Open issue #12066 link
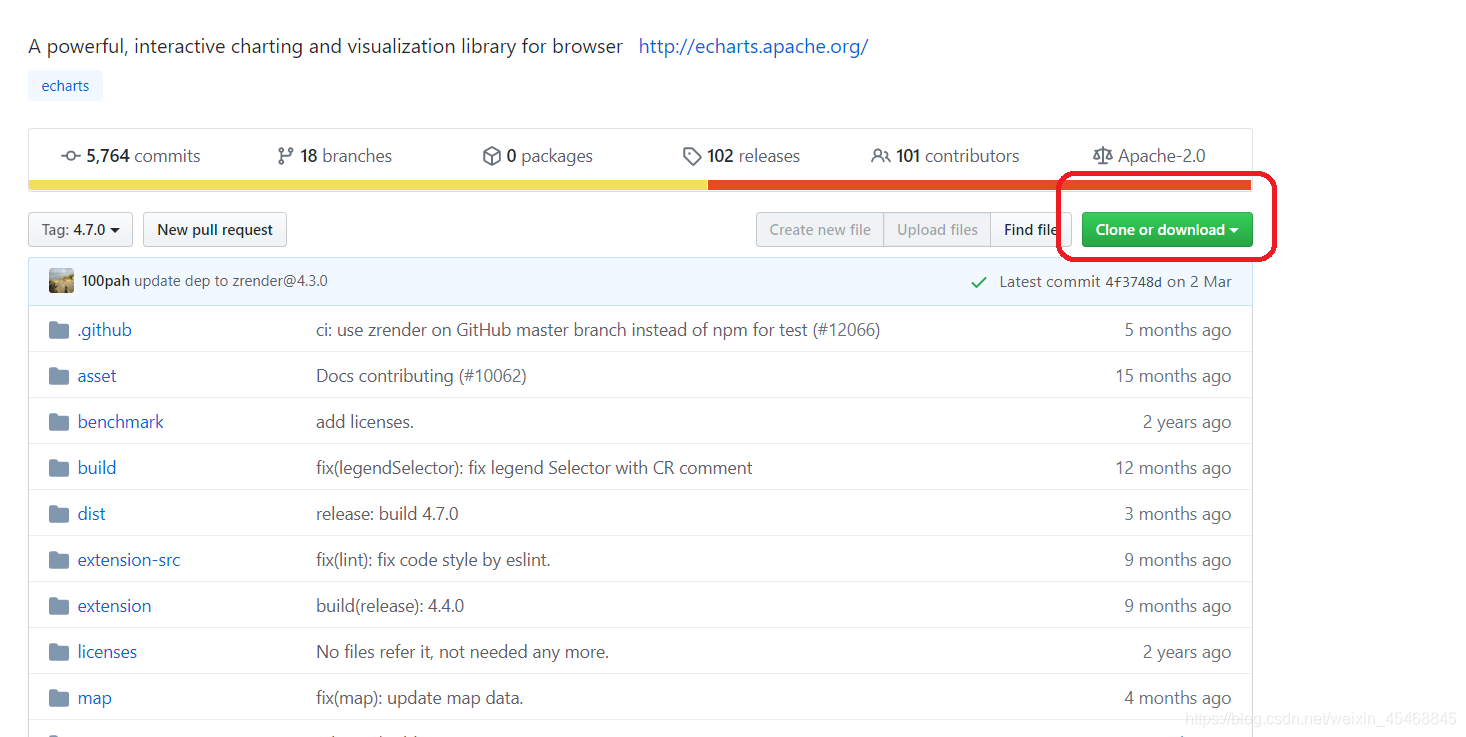 [846, 330]
